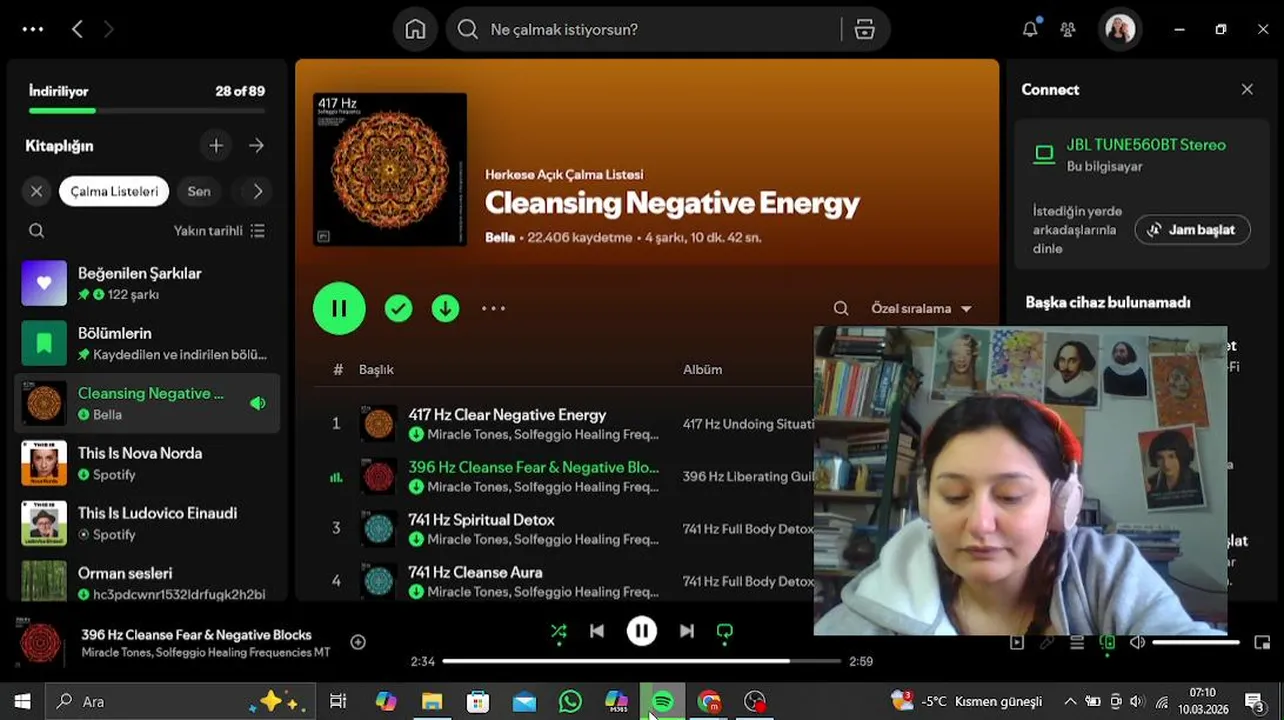Viewport: 1284px width, 720px height.
Task: Open the friend activity icon
Action: click(1068, 30)
